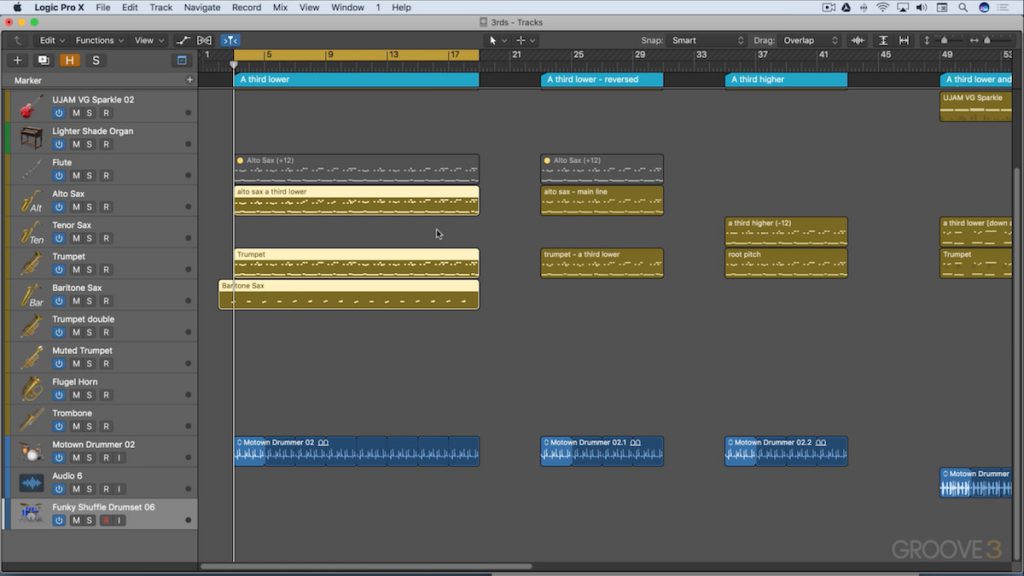
Task: Go back using the up-level arrow
Action: coord(17,40)
